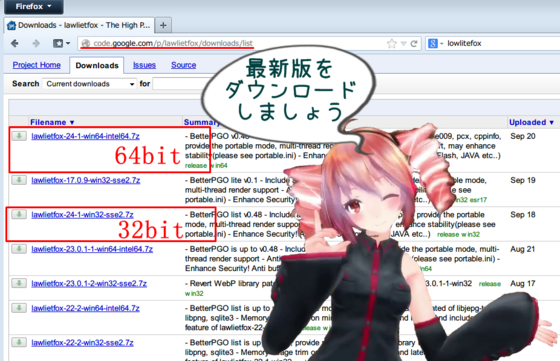Bookmark this page with the star icon

click(x=391, y=44)
